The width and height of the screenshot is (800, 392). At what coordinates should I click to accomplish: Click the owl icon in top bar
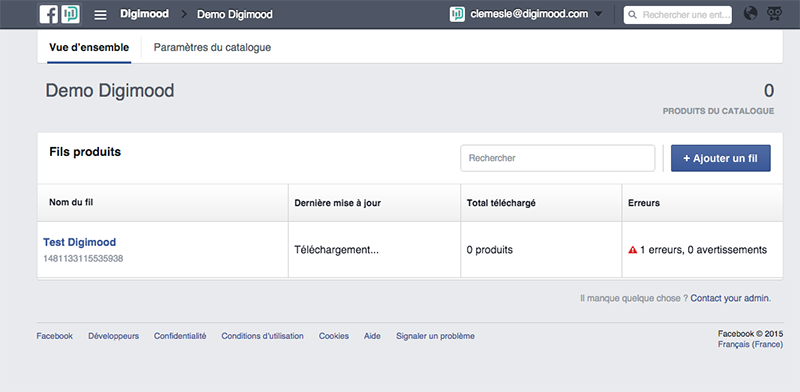(x=774, y=14)
